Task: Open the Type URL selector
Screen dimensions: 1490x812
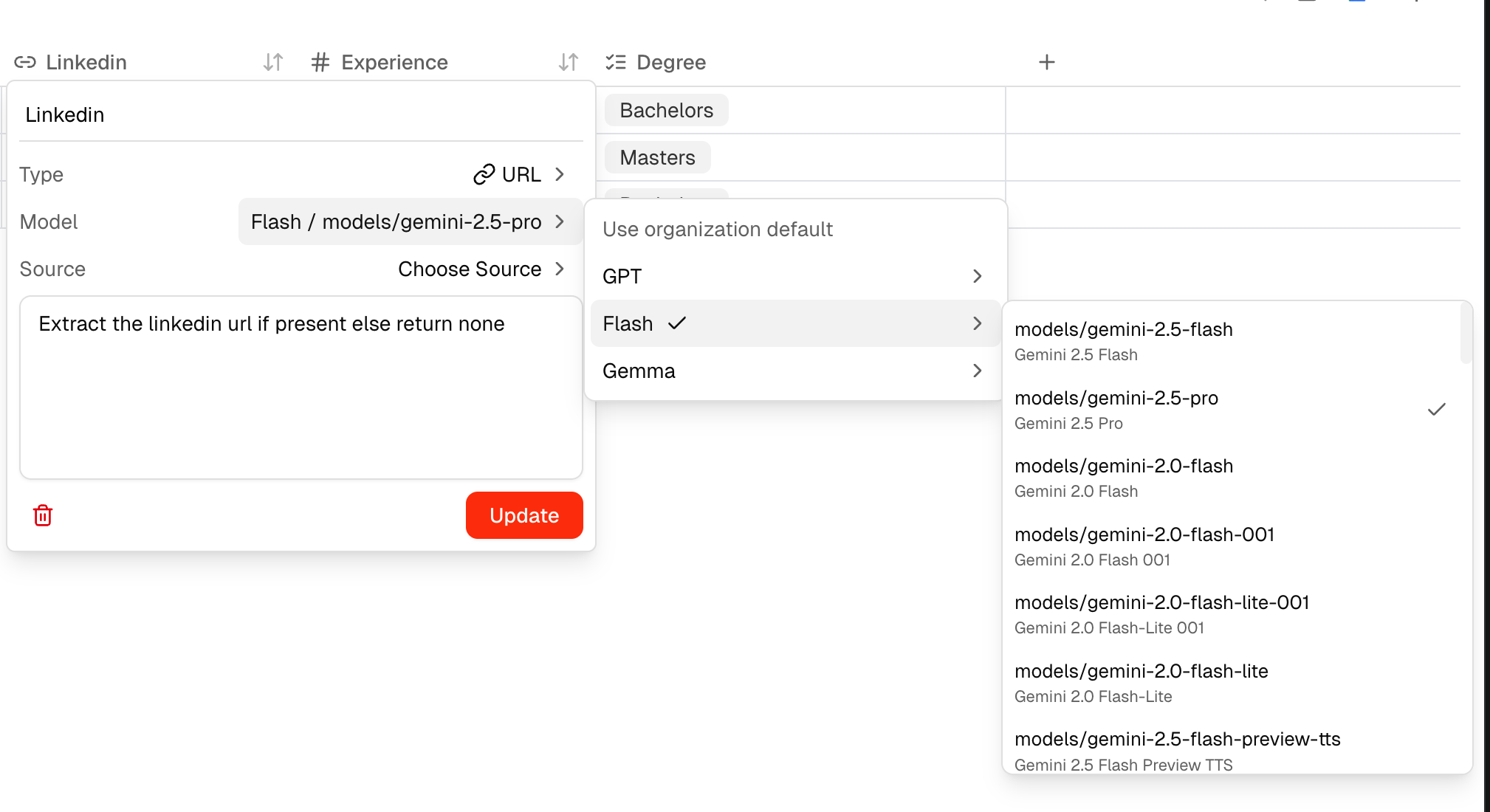Action: (519, 174)
